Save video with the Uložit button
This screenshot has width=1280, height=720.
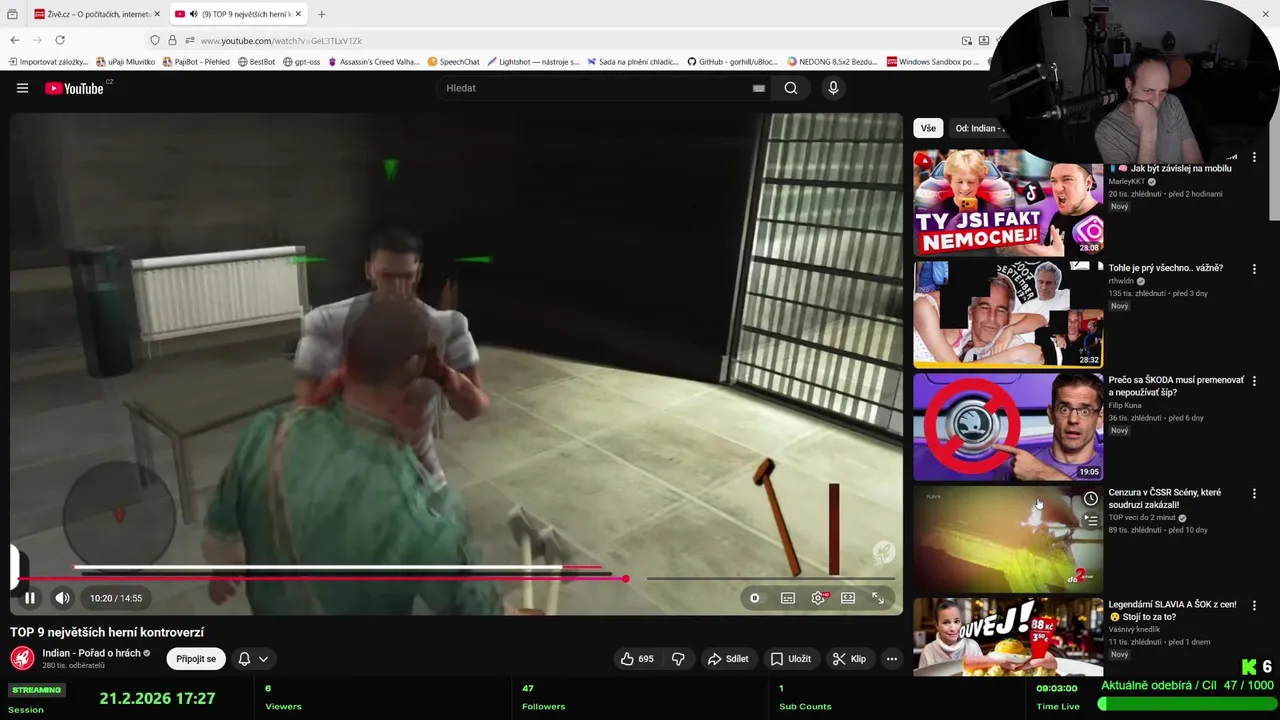tap(790, 659)
